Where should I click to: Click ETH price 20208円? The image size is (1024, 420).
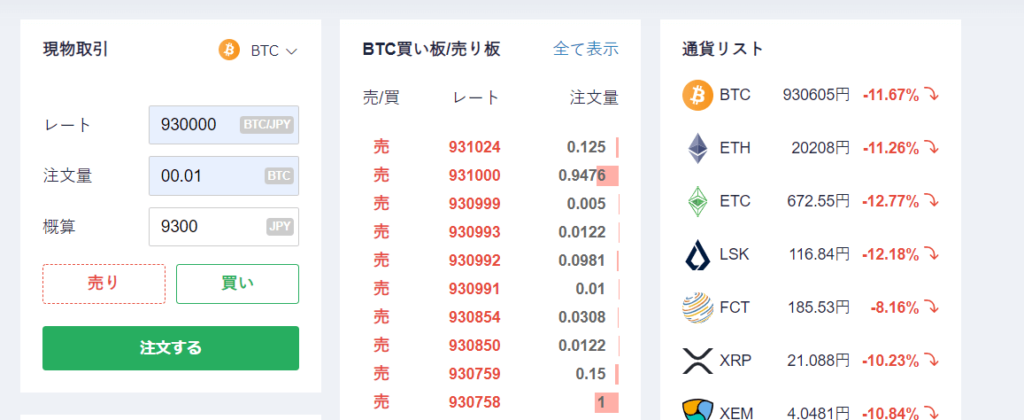point(820,148)
